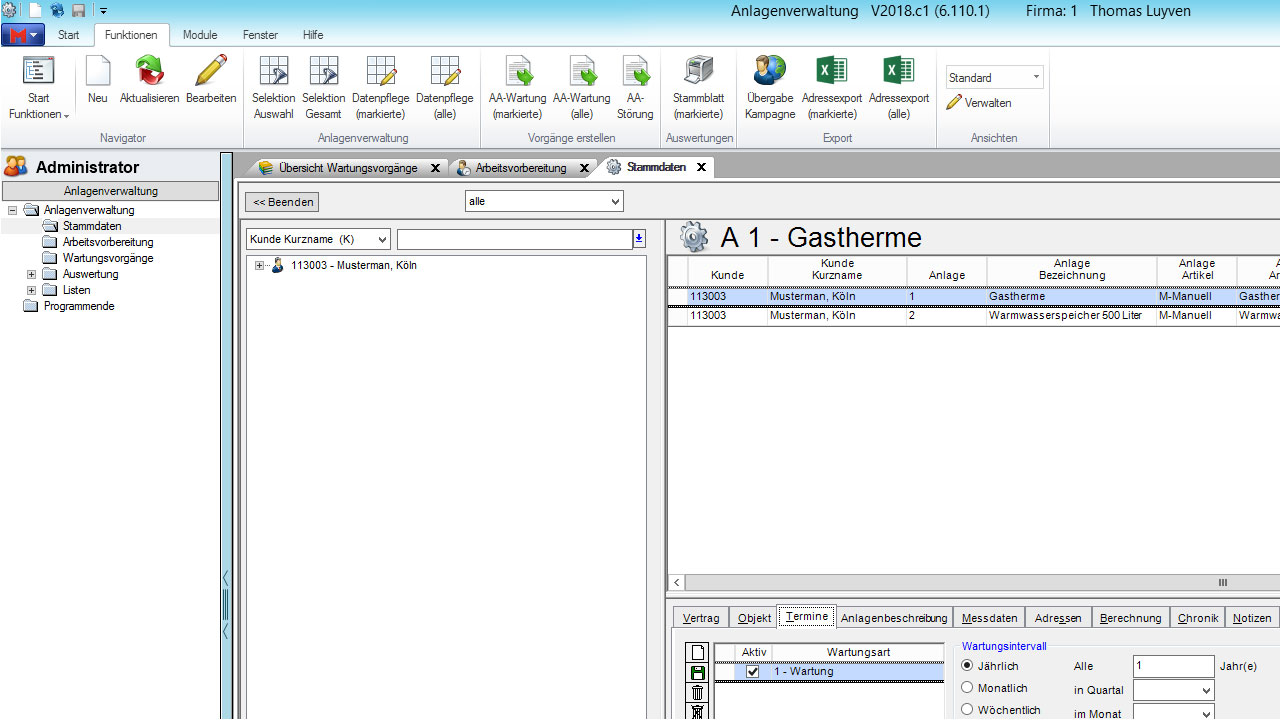
Task: Open the 'alle' filter dropdown
Action: tap(544, 201)
